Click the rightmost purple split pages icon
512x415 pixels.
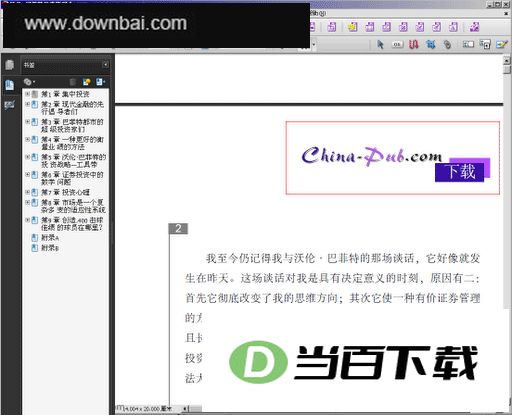pyautogui.click(x=474, y=27)
